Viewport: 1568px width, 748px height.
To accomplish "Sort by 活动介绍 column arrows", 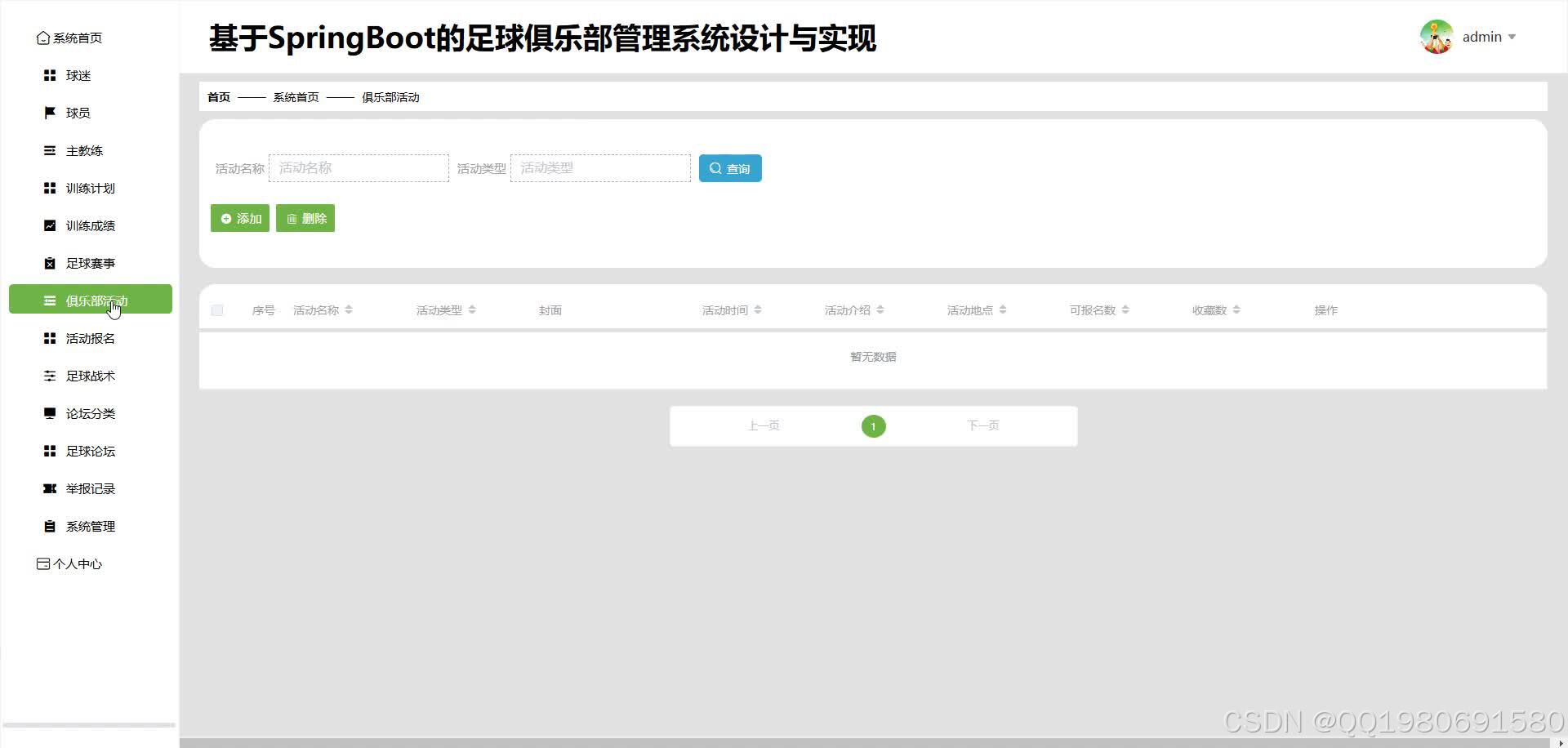I will tap(880, 310).
